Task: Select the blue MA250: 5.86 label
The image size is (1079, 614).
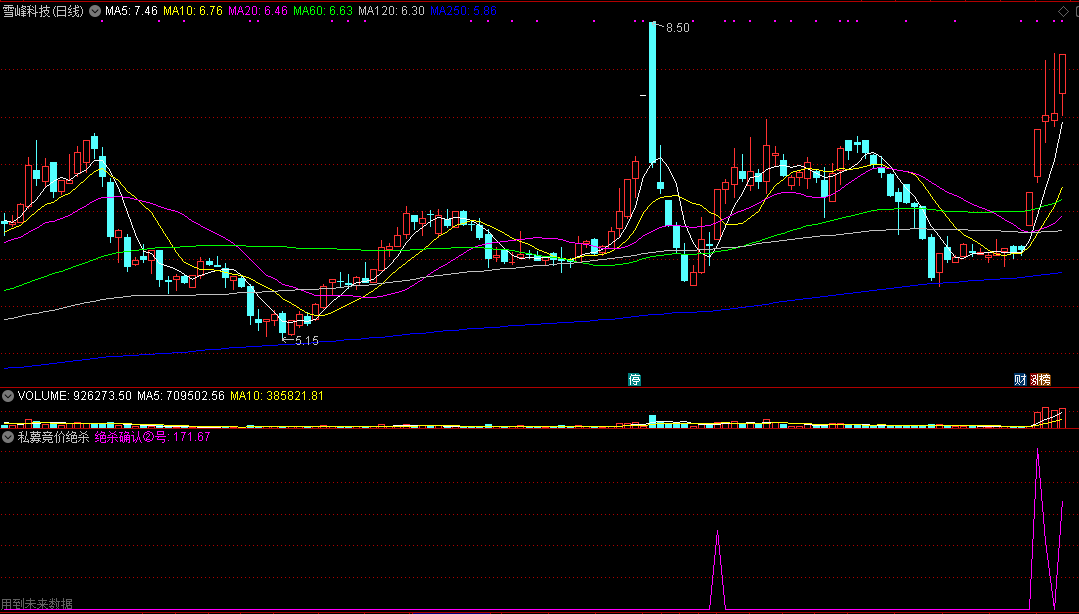Action: [x=463, y=11]
